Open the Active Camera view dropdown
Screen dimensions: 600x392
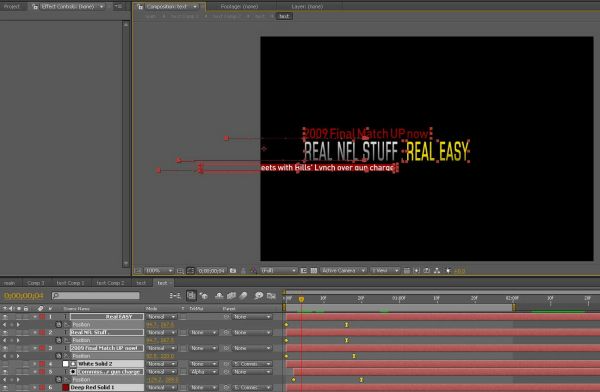click(x=343, y=271)
